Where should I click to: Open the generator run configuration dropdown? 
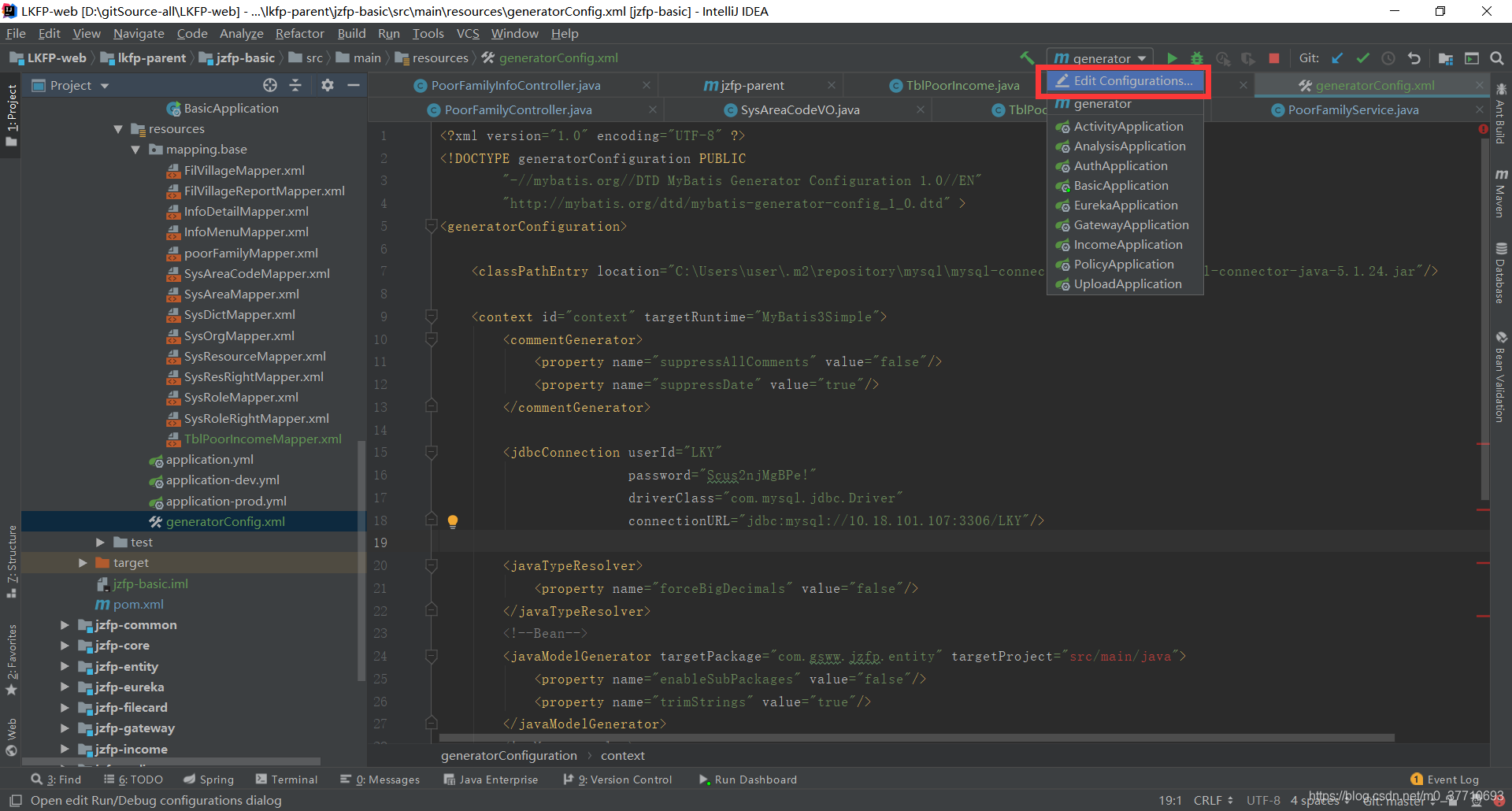(x=1100, y=58)
